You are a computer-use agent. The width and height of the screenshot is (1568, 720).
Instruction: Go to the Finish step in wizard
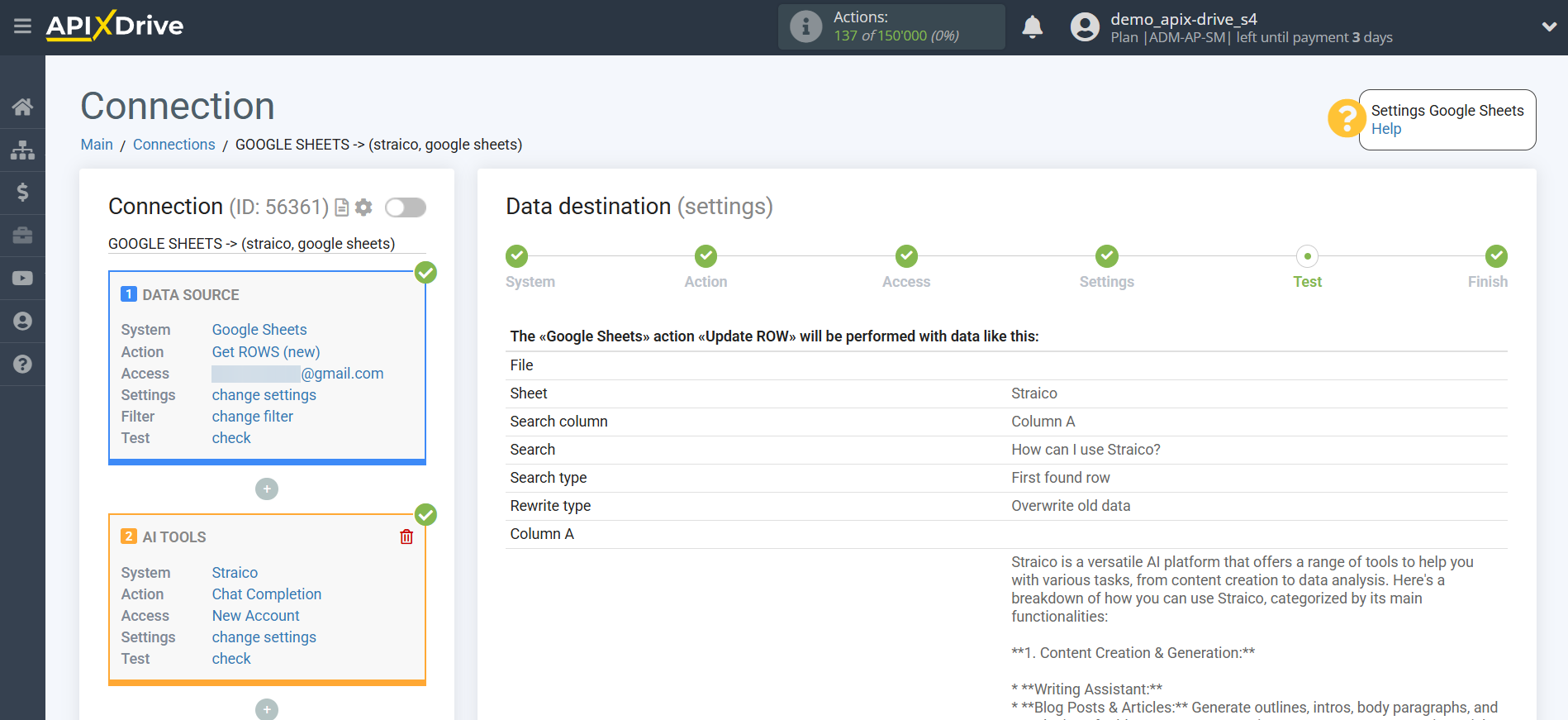(x=1495, y=257)
